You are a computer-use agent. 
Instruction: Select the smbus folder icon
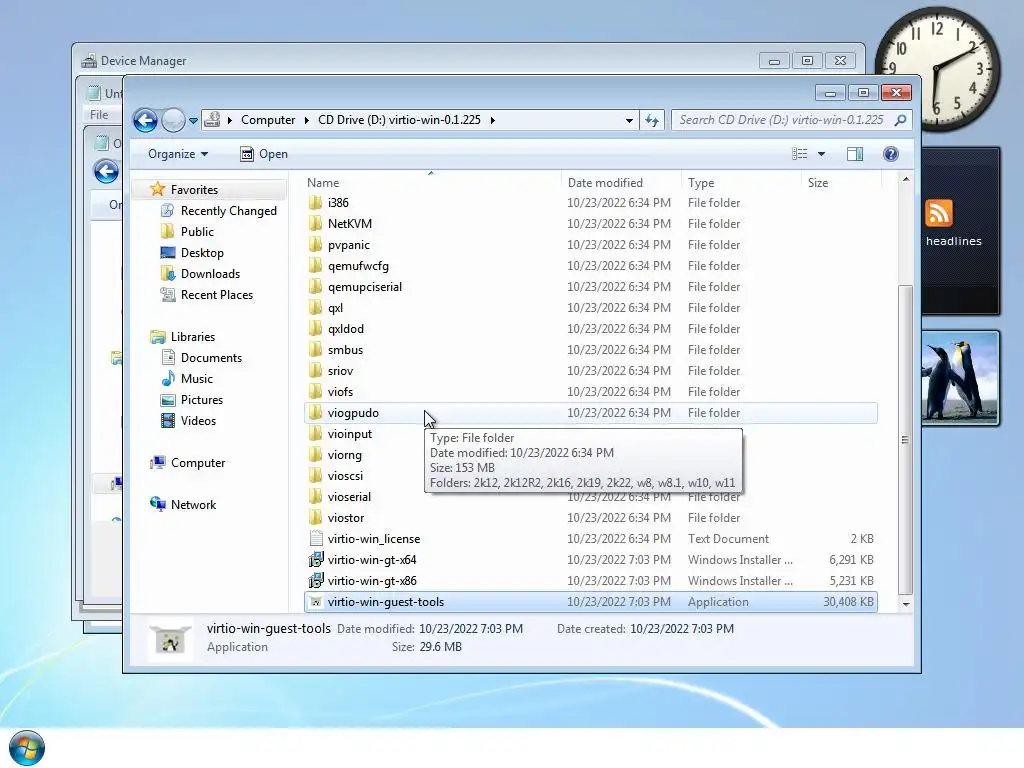tap(315, 350)
